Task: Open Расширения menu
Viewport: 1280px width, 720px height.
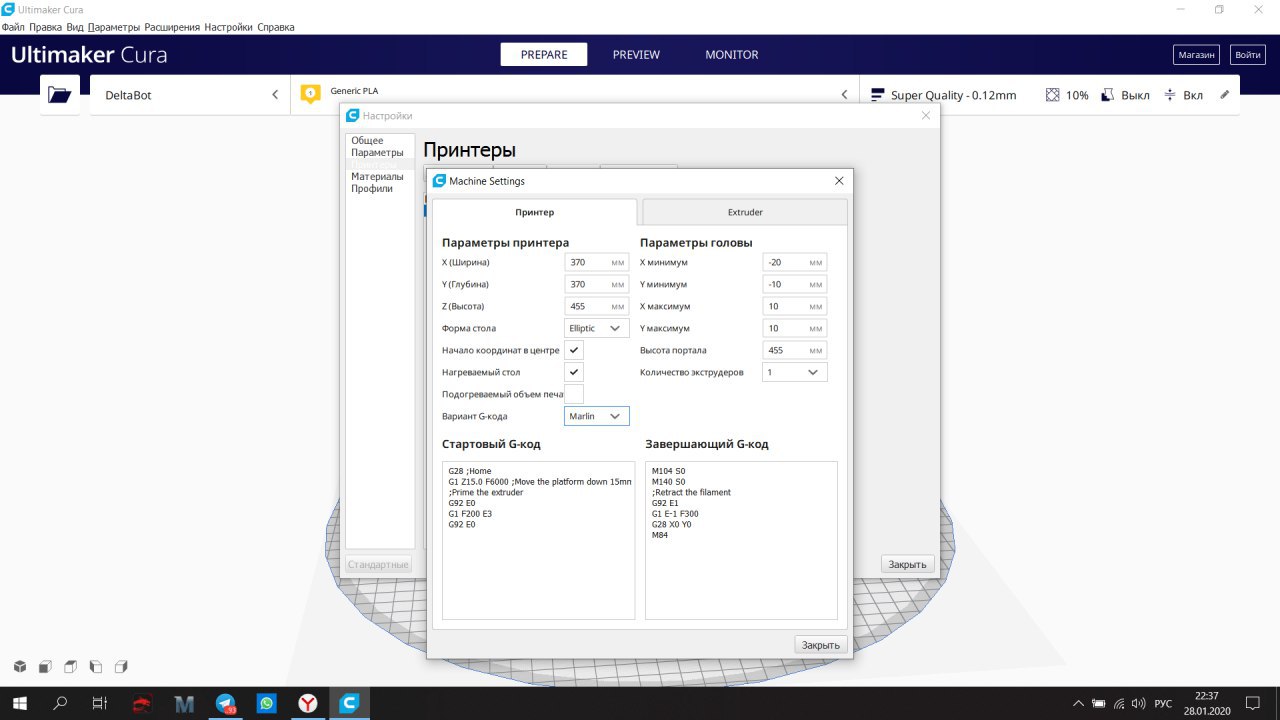Action: (x=172, y=27)
